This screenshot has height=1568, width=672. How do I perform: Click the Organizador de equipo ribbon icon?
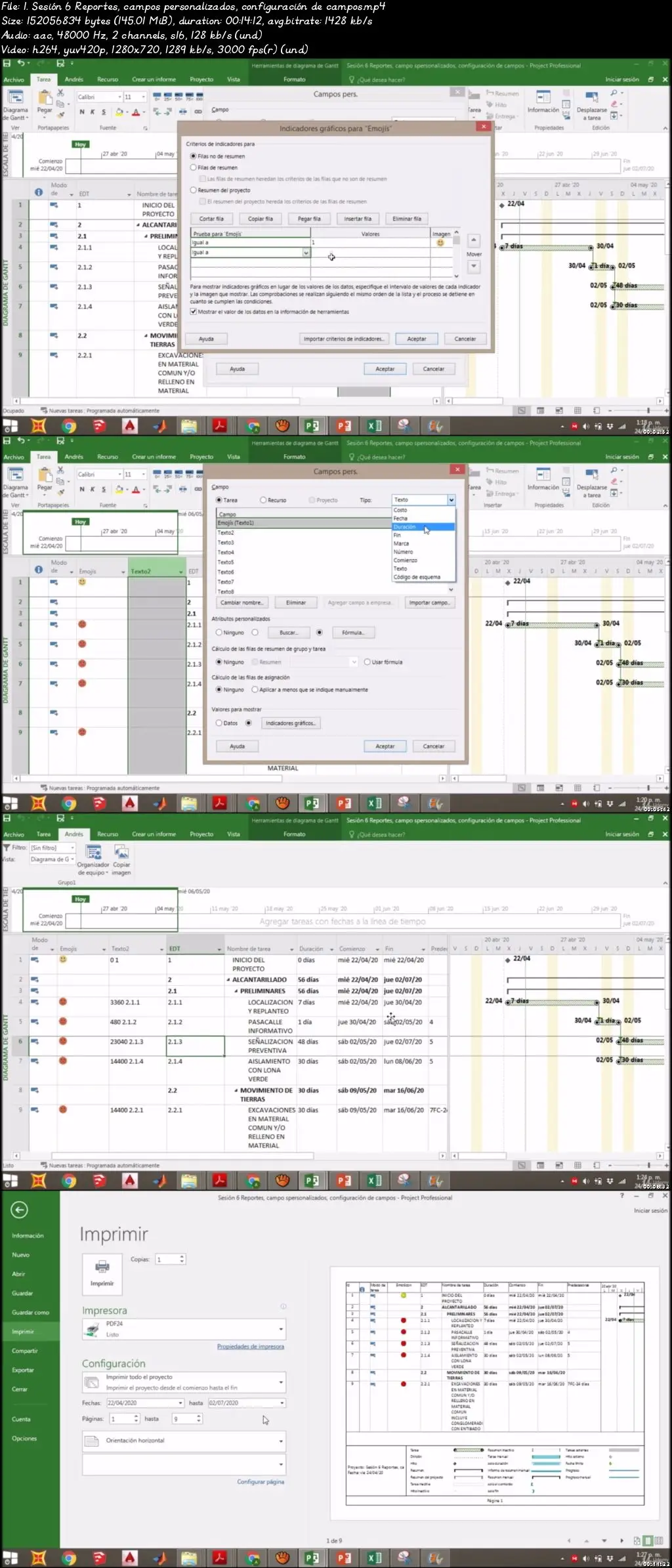click(x=94, y=853)
